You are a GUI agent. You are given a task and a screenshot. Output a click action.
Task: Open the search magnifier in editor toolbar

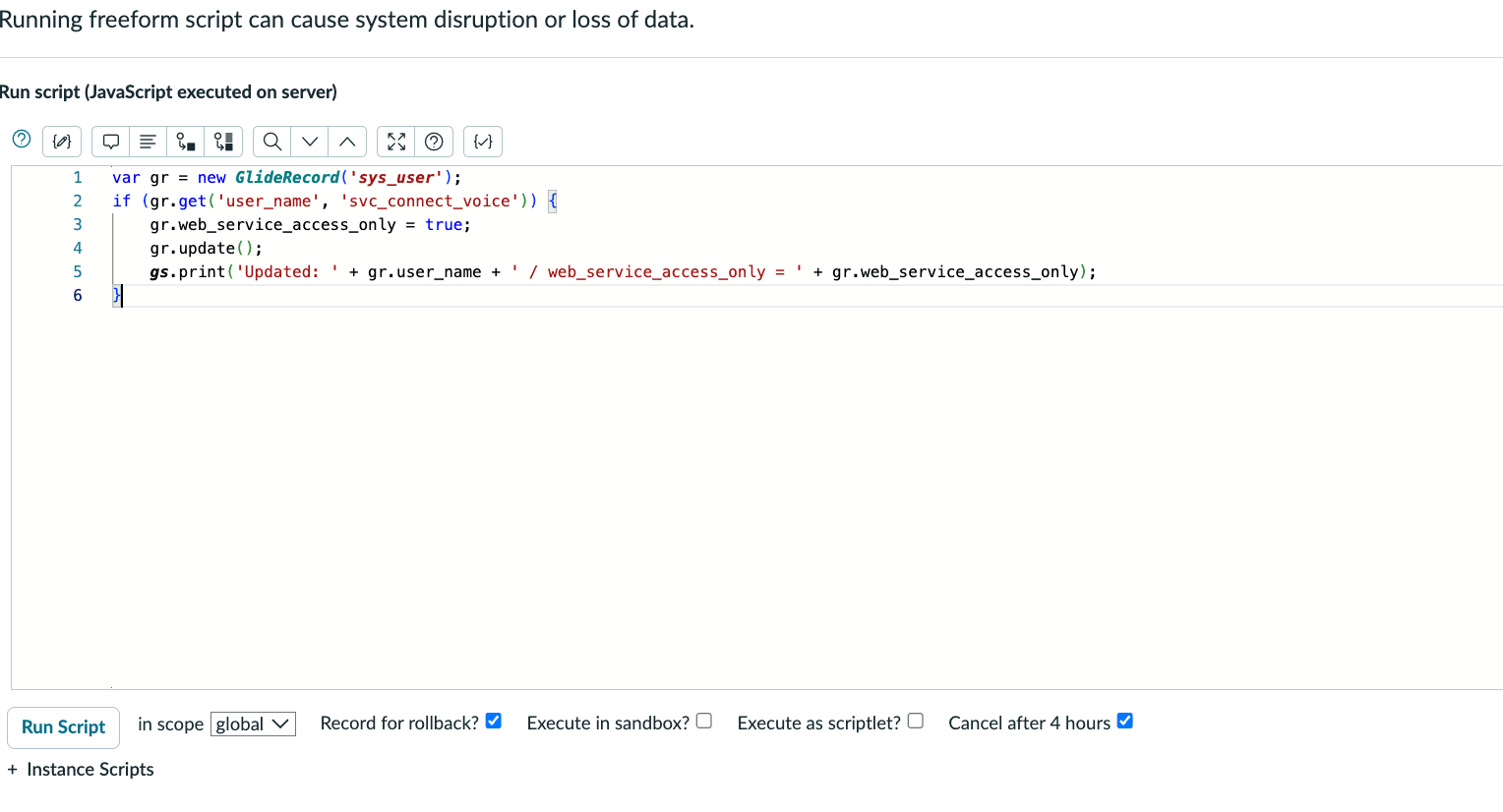point(272,142)
